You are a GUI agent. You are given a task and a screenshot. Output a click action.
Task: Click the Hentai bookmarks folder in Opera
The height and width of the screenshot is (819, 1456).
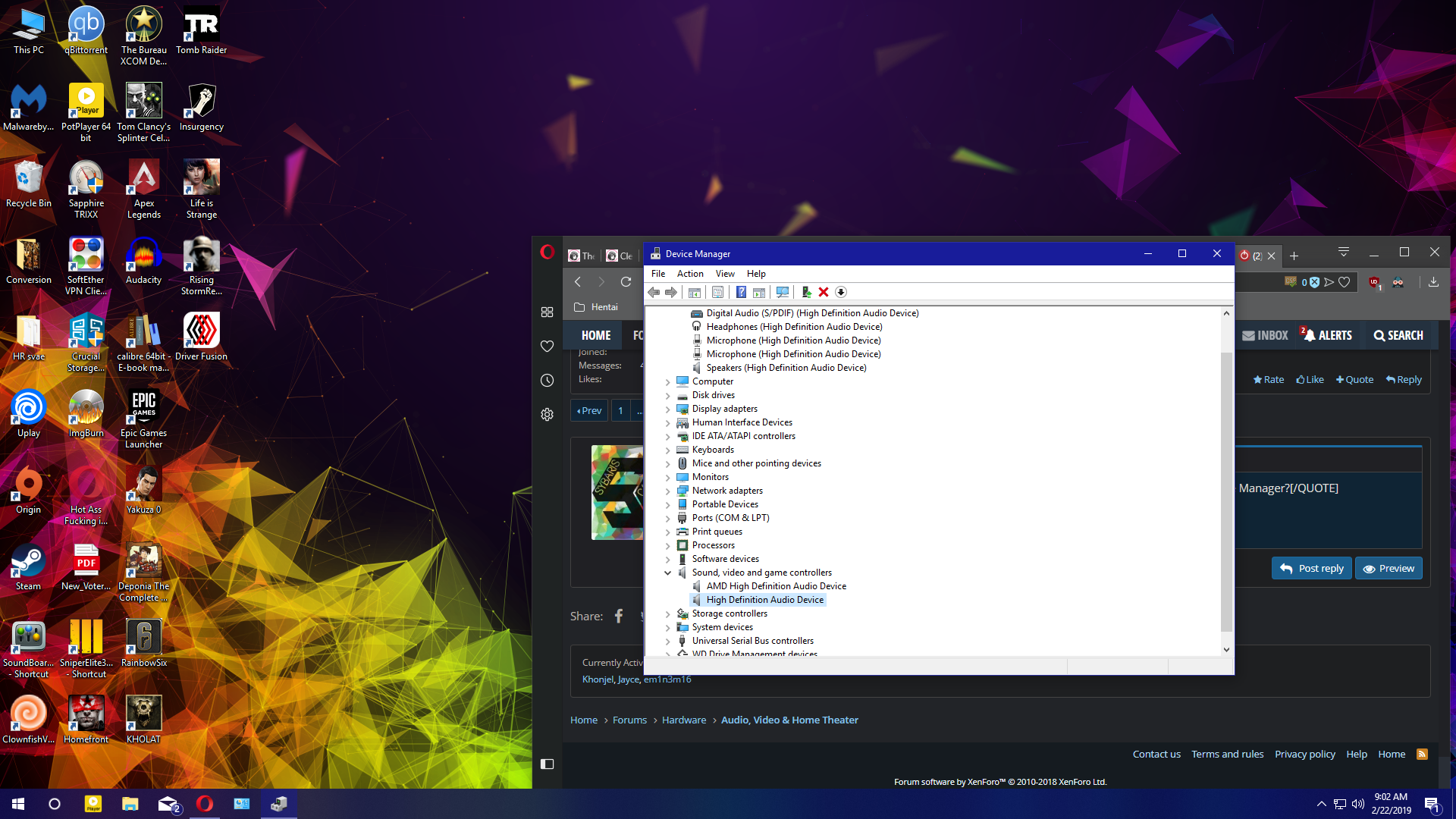tap(596, 307)
